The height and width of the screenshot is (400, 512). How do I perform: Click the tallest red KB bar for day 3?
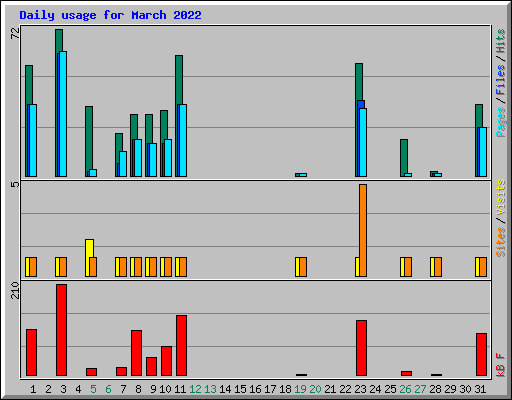coord(61,330)
